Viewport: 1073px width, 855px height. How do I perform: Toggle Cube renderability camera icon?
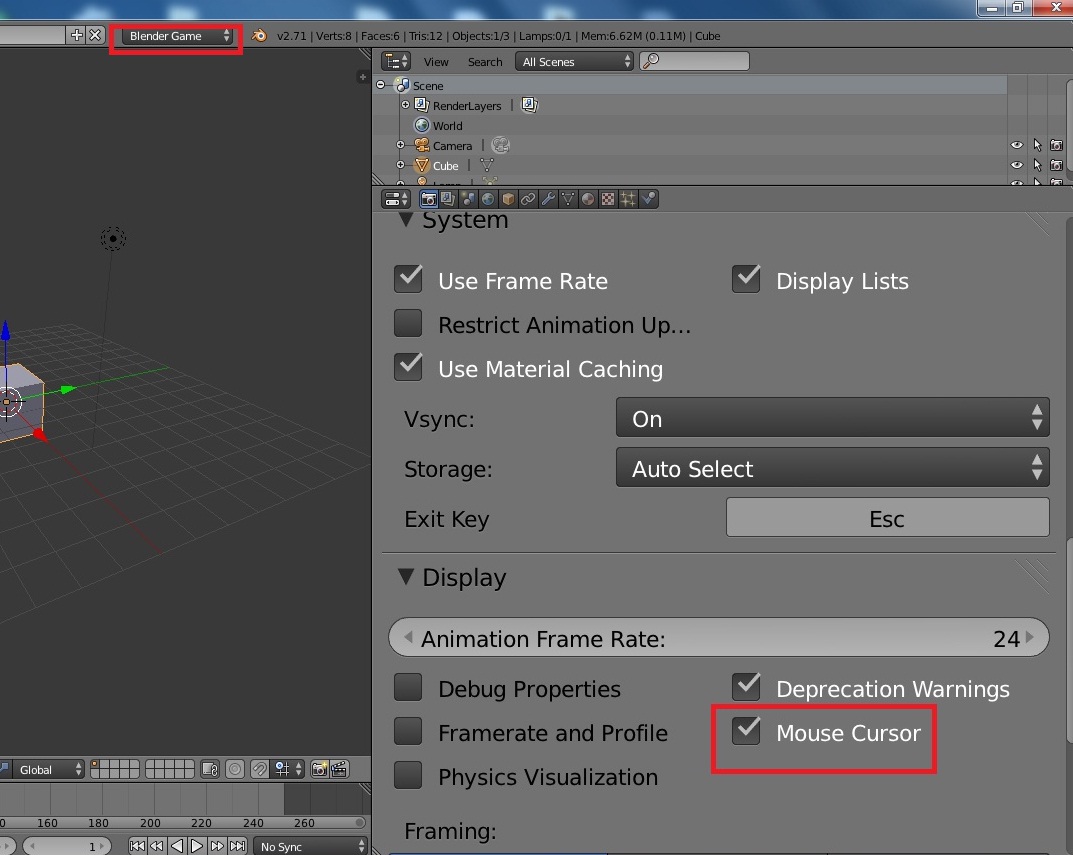pos(1057,165)
